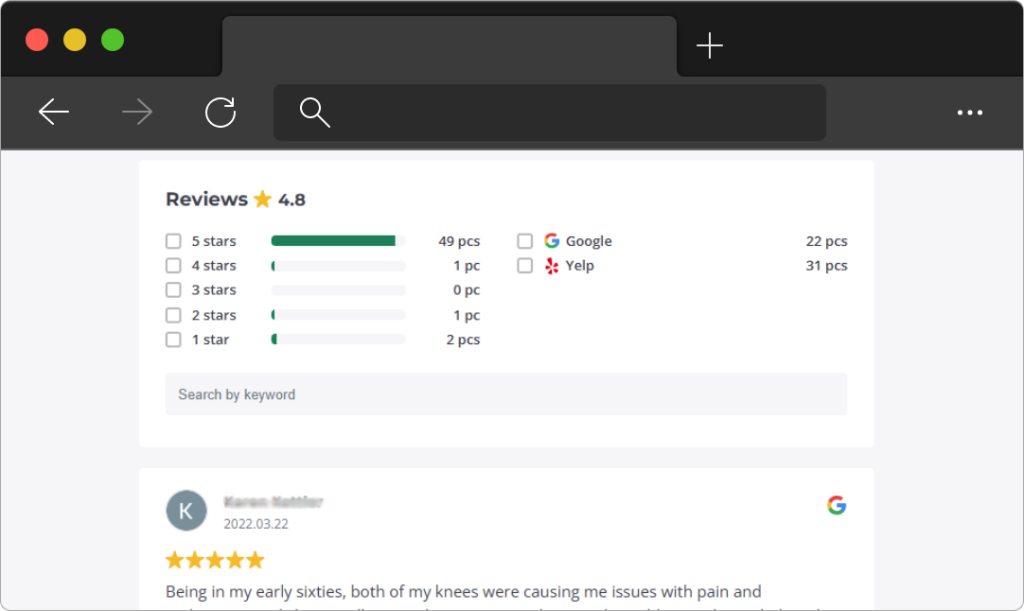Click the "Yelp" source label

pos(580,266)
